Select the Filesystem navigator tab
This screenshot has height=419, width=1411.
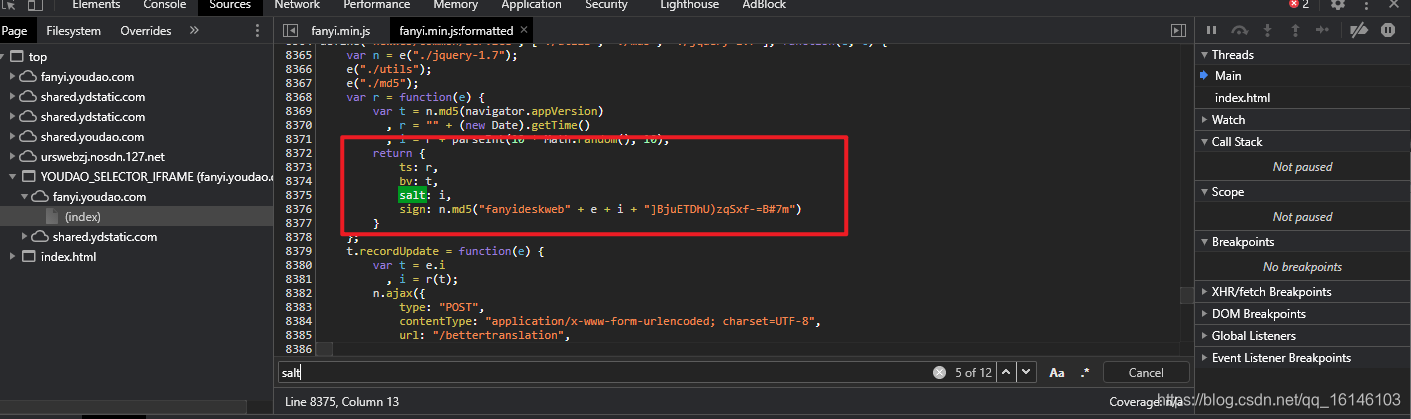coord(73,31)
